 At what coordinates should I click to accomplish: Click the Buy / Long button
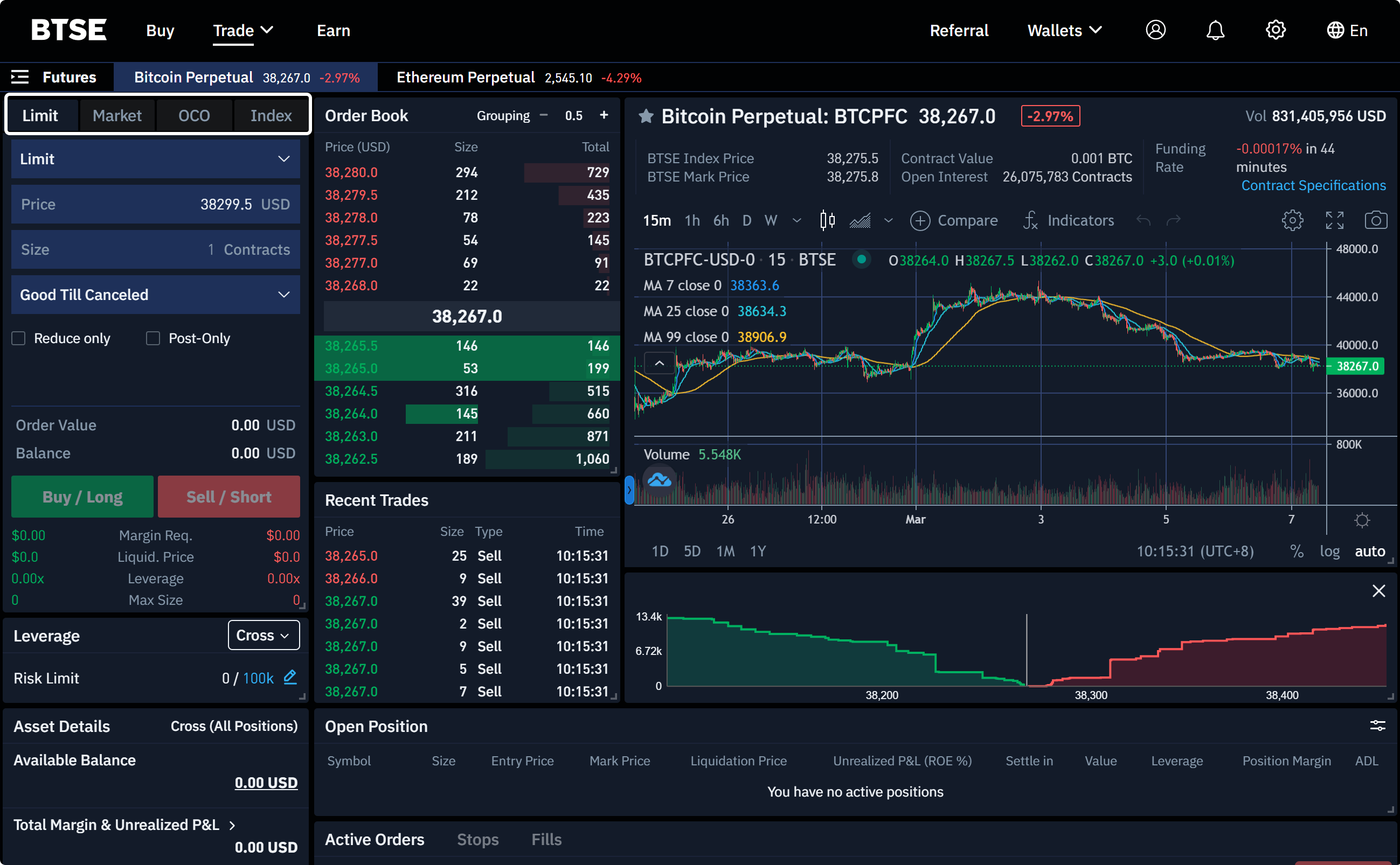point(82,497)
